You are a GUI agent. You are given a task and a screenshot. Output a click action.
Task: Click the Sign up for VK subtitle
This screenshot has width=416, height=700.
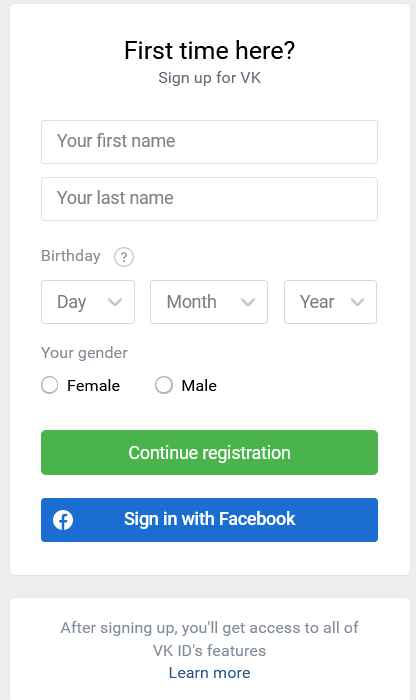tap(209, 78)
